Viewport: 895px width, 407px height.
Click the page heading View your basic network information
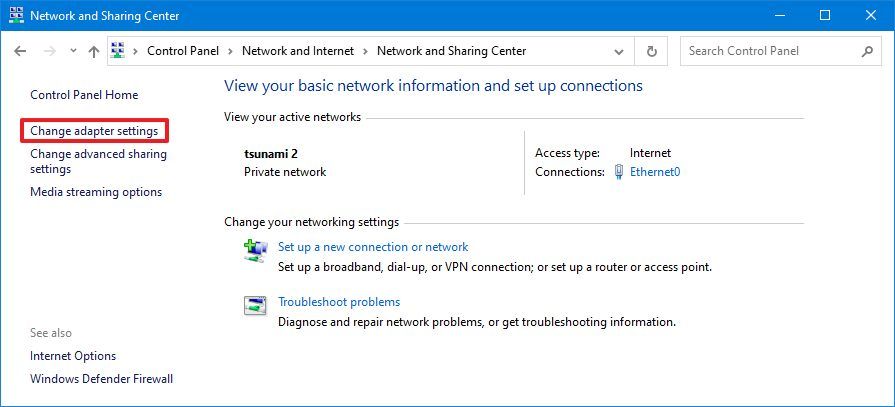433,86
